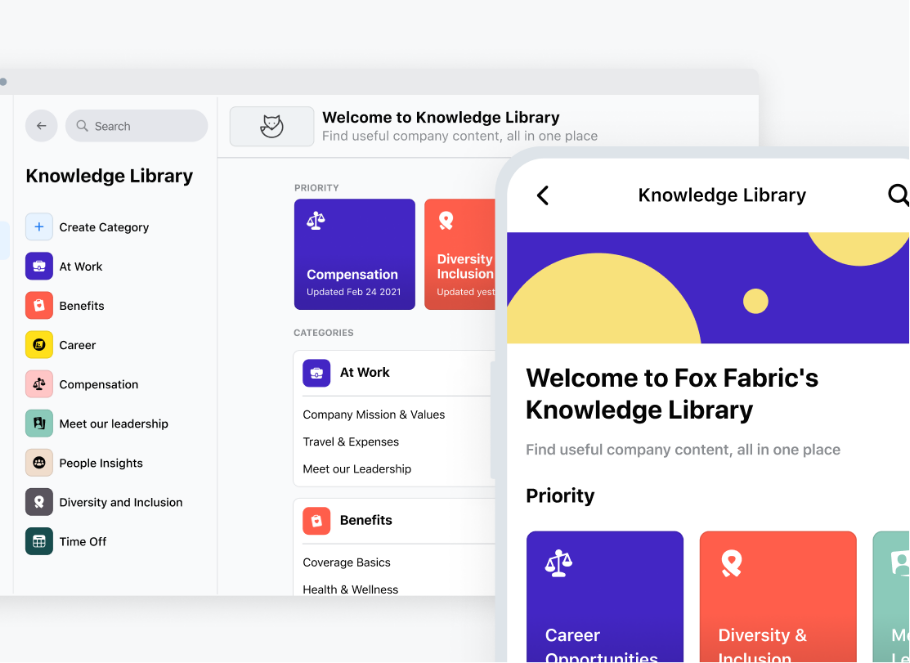The image size is (910, 663).
Task: Click the Knowledge Library sidebar title
Action: point(109,176)
